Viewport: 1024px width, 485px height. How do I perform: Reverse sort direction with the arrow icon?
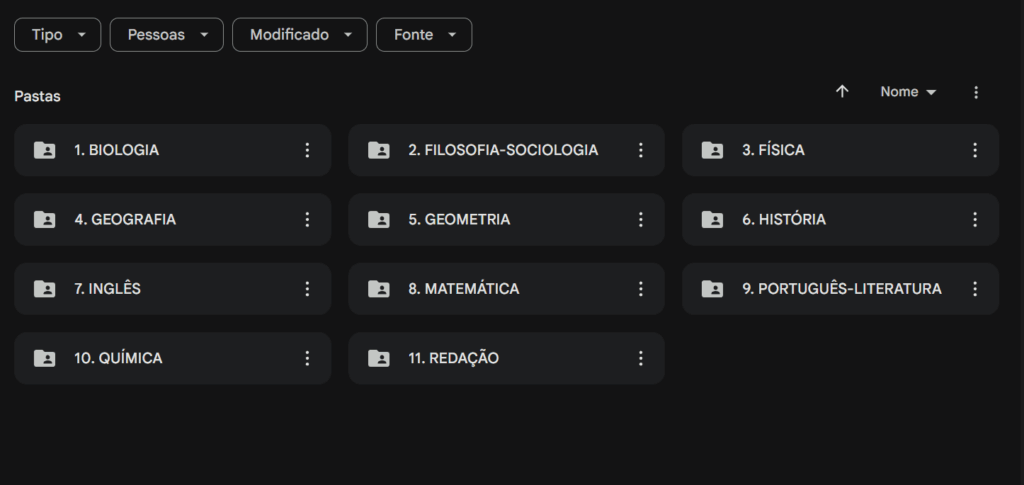[x=842, y=92]
